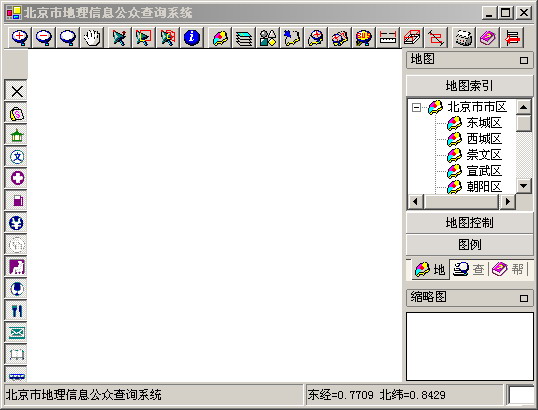Viewport: 538px width, 410px height.
Task: Collapse the 北京市市区 tree node
Action: (416, 108)
